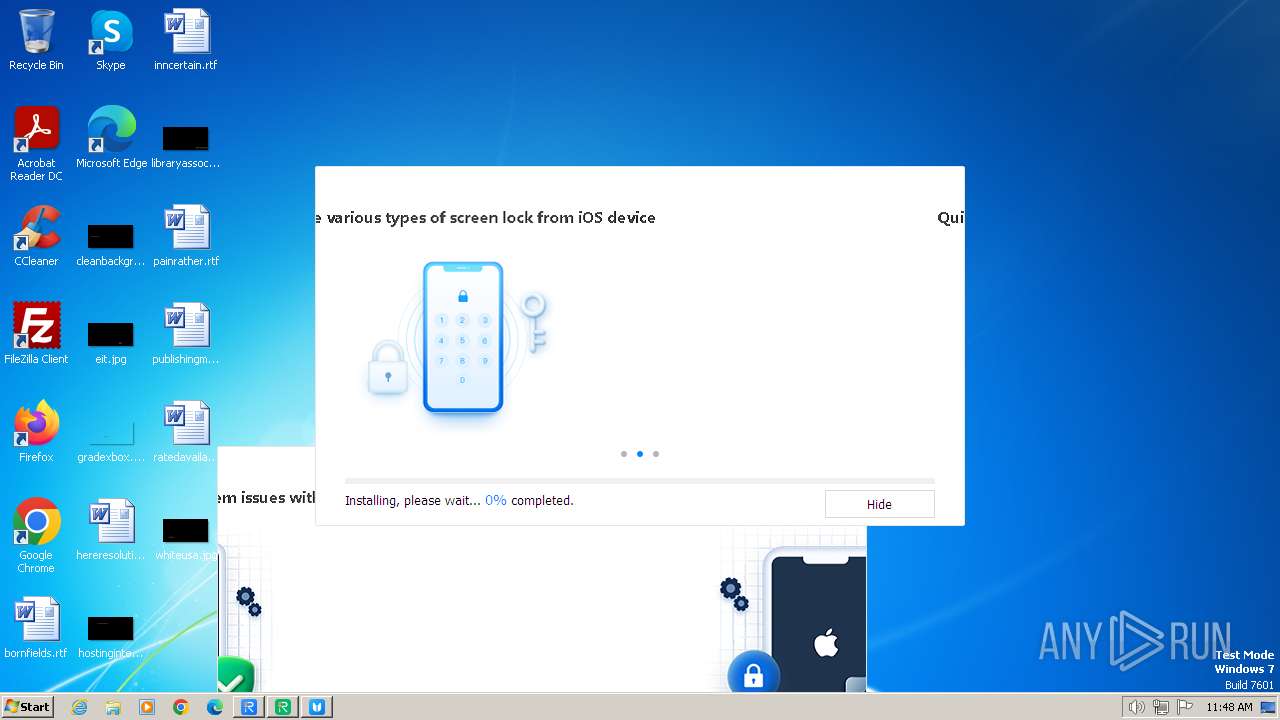Select the first carousel page dot
Screen dimensions: 1280x720
[x=624, y=454]
